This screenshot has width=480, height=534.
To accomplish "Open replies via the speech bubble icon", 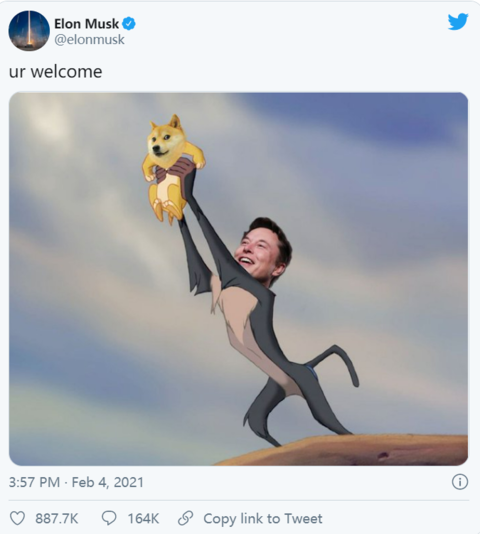I will (109, 518).
